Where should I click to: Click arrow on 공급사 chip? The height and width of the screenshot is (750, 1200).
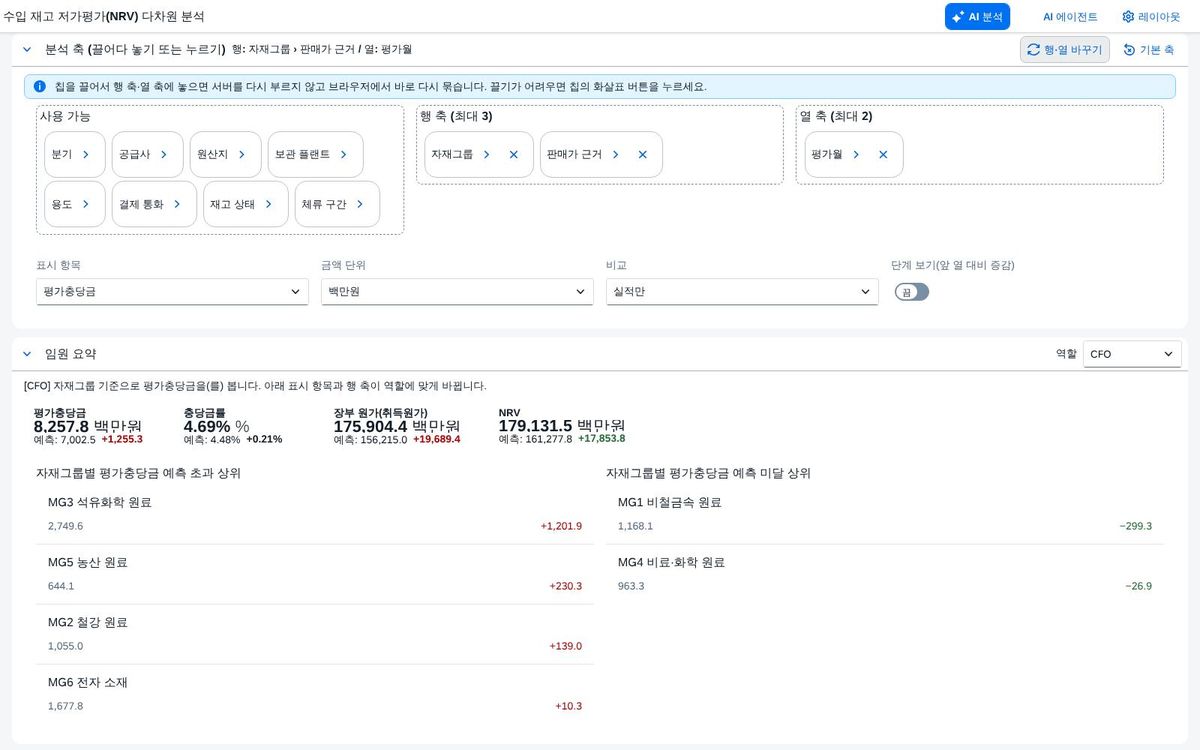pos(164,154)
